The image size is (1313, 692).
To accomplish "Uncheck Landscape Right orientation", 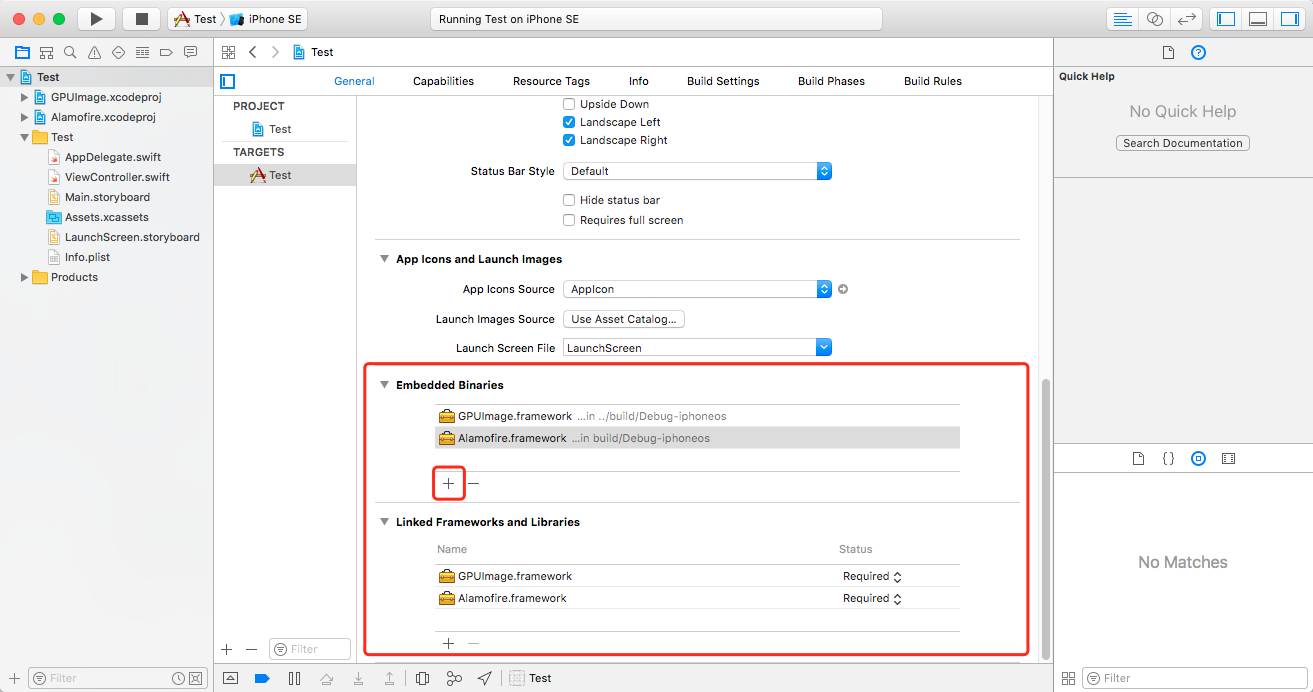I will point(570,140).
